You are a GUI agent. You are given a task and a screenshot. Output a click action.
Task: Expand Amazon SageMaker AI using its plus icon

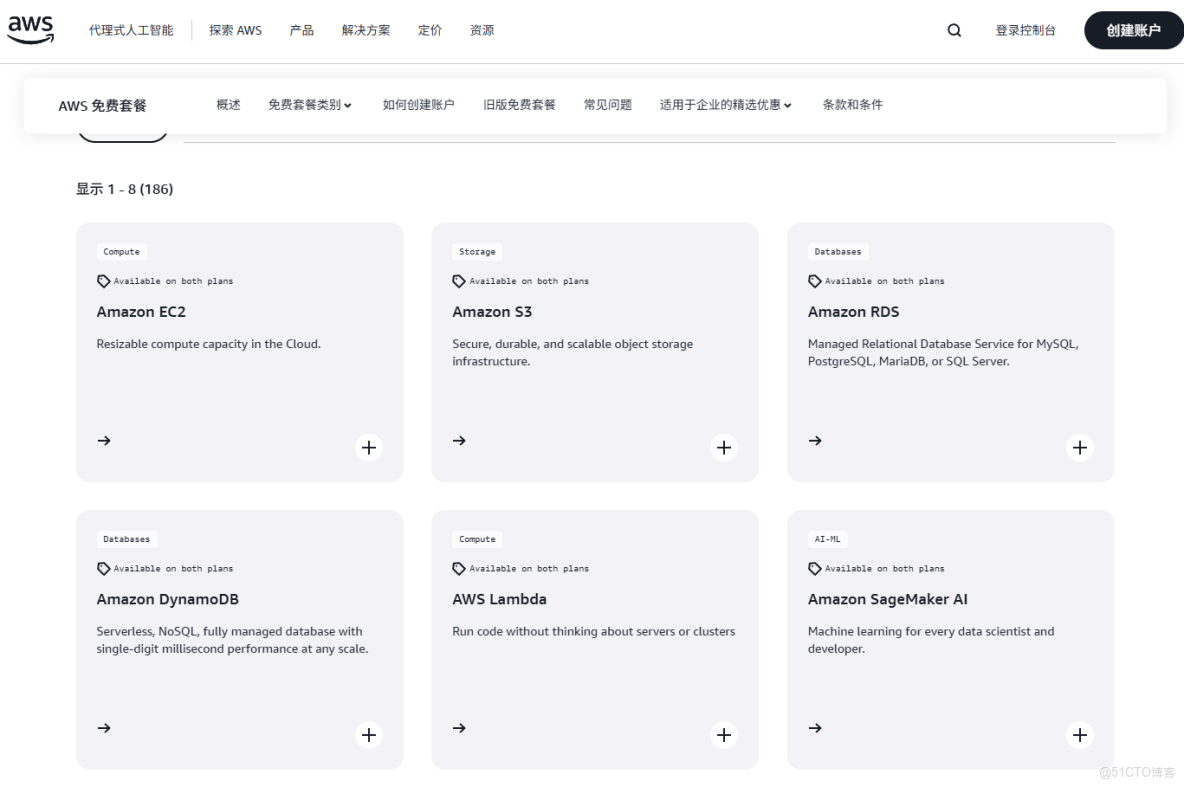tap(1080, 734)
